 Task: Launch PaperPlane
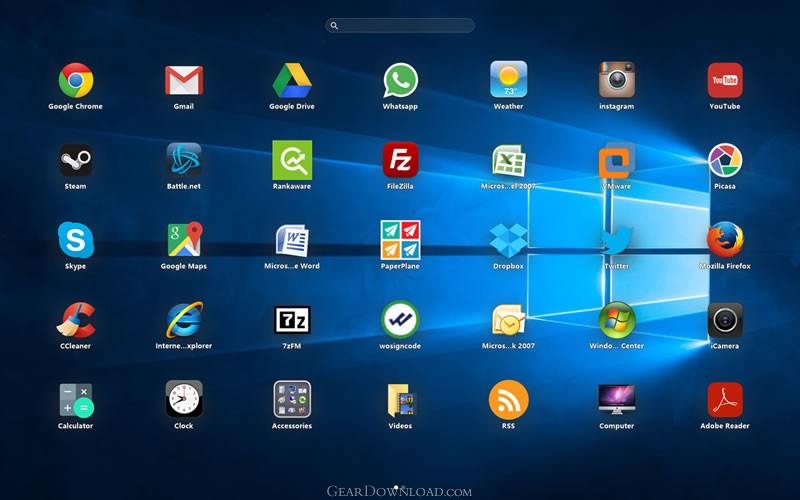click(x=400, y=240)
